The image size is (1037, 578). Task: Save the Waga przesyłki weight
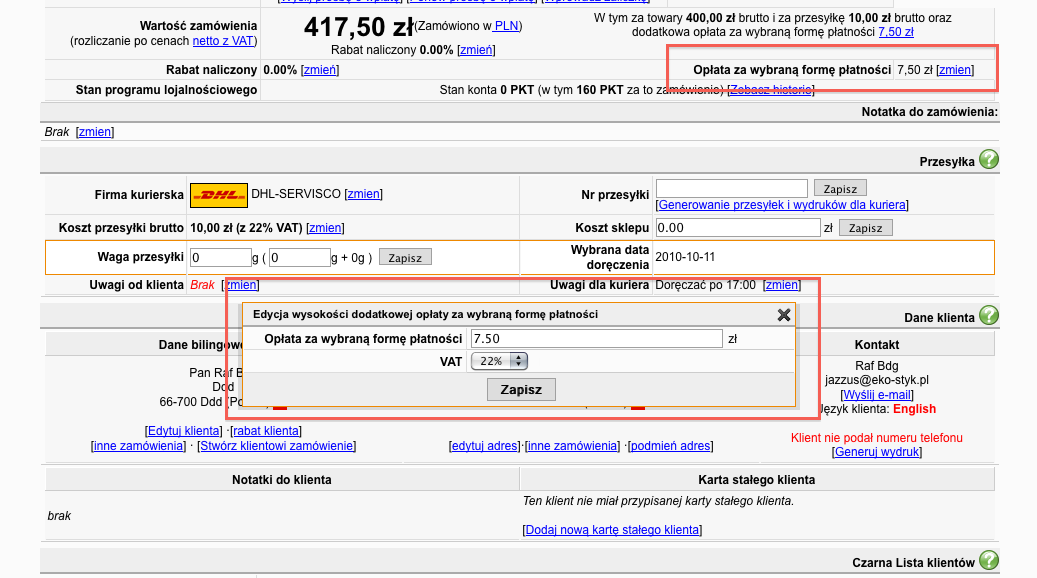(405, 257)
